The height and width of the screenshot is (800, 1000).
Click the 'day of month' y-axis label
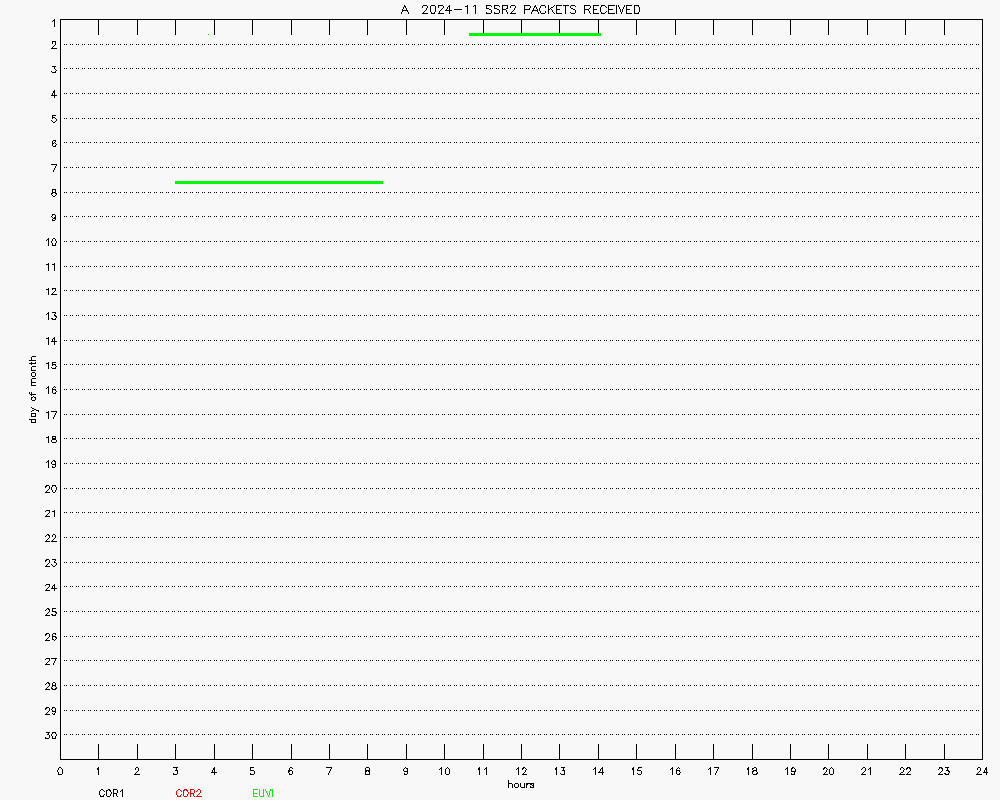coord(33,389)
